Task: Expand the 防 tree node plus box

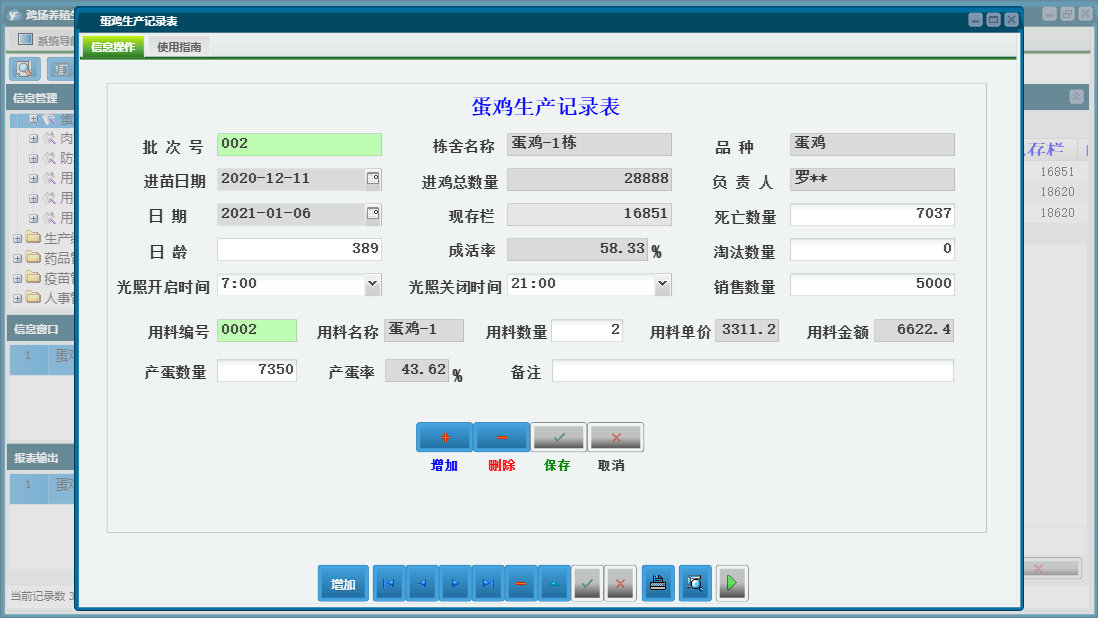Action: (33, 158)
